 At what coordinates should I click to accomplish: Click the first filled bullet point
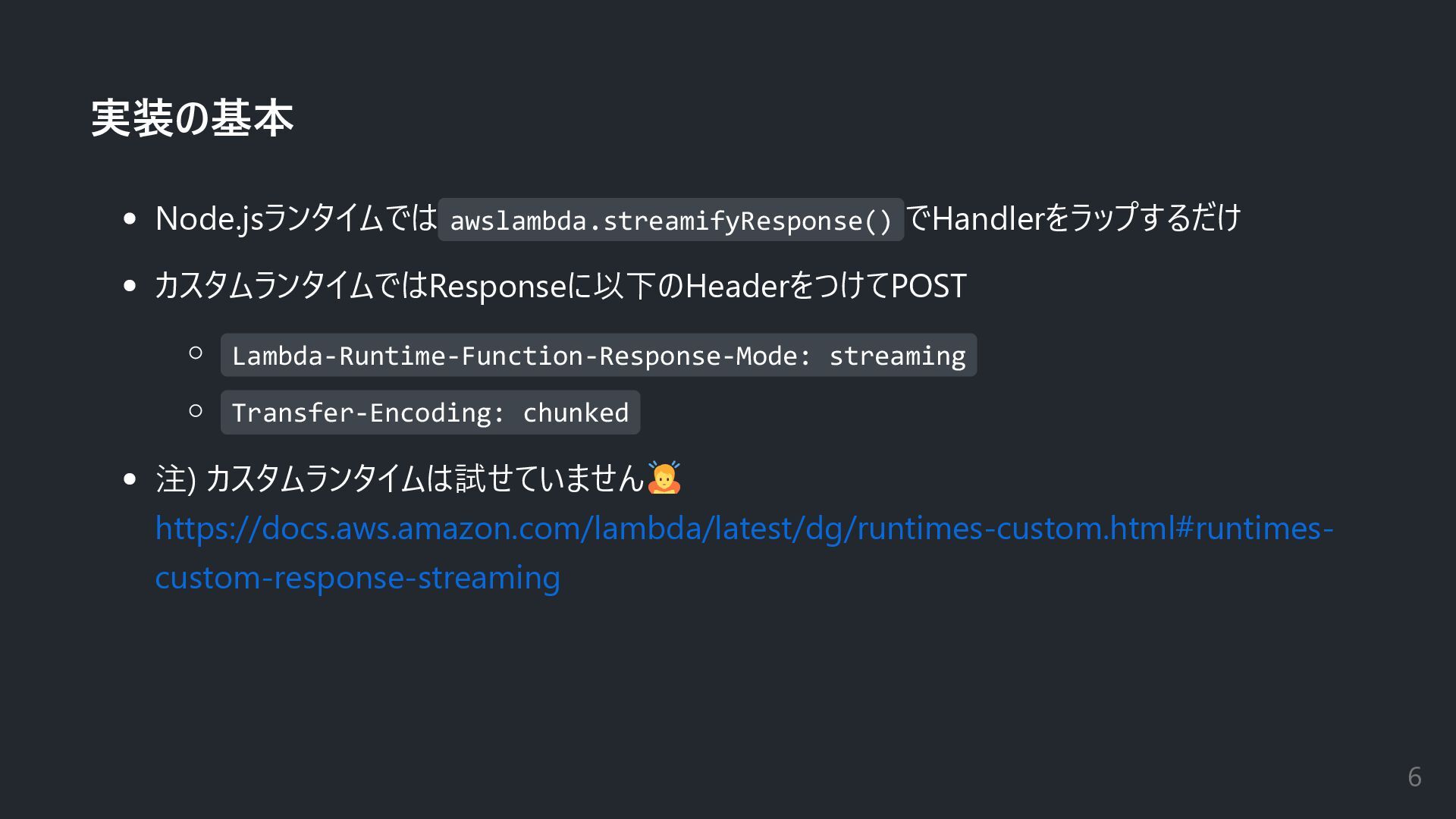130,219
